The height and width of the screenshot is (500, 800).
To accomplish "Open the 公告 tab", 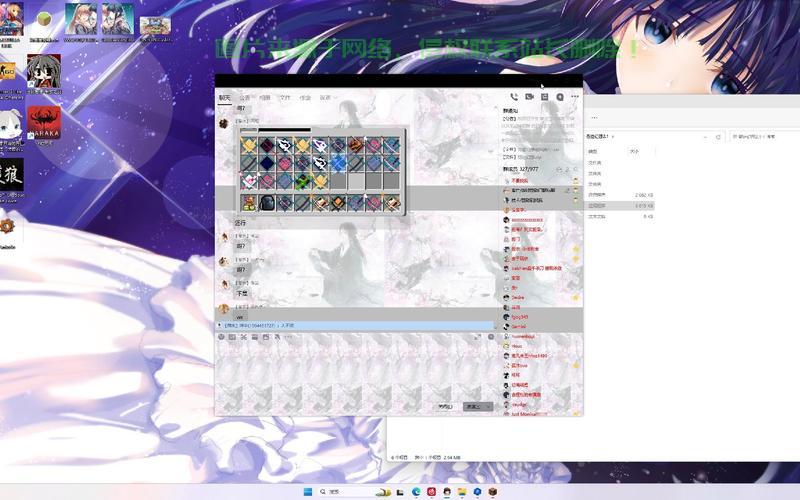I will coord(245,97).
